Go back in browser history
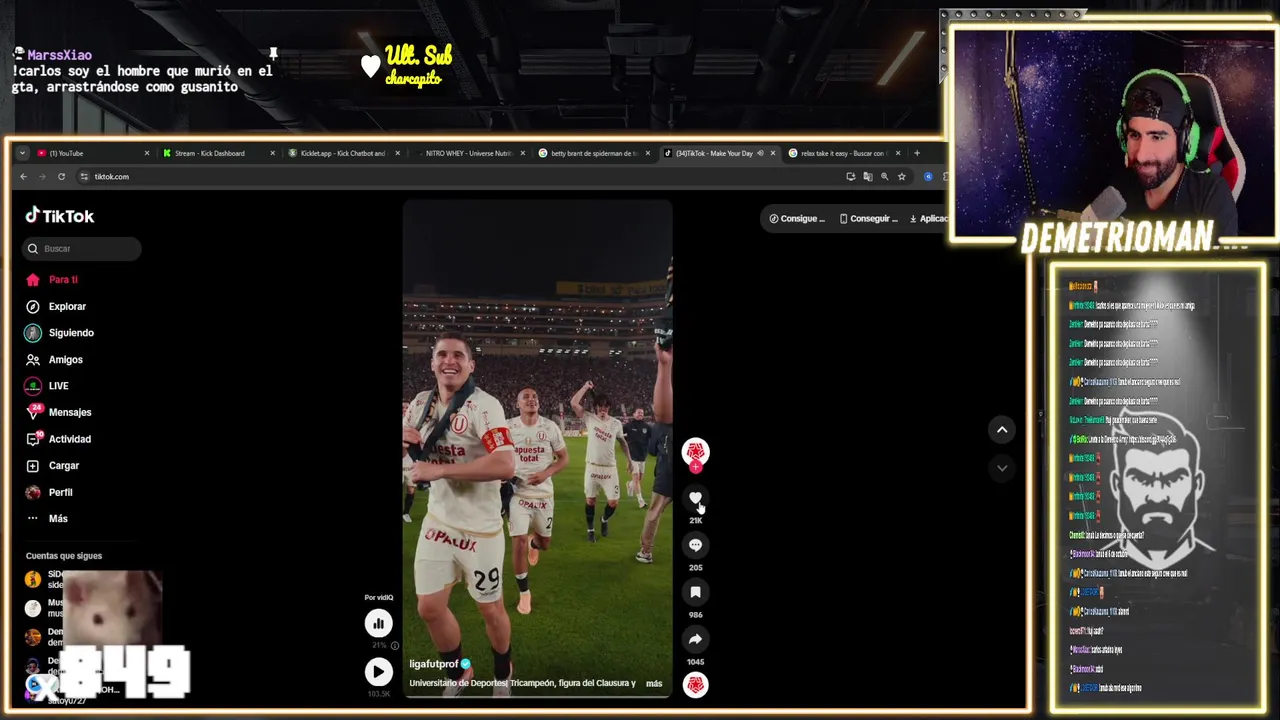This screenshot has width=1280, height=720. pos(24,177)
